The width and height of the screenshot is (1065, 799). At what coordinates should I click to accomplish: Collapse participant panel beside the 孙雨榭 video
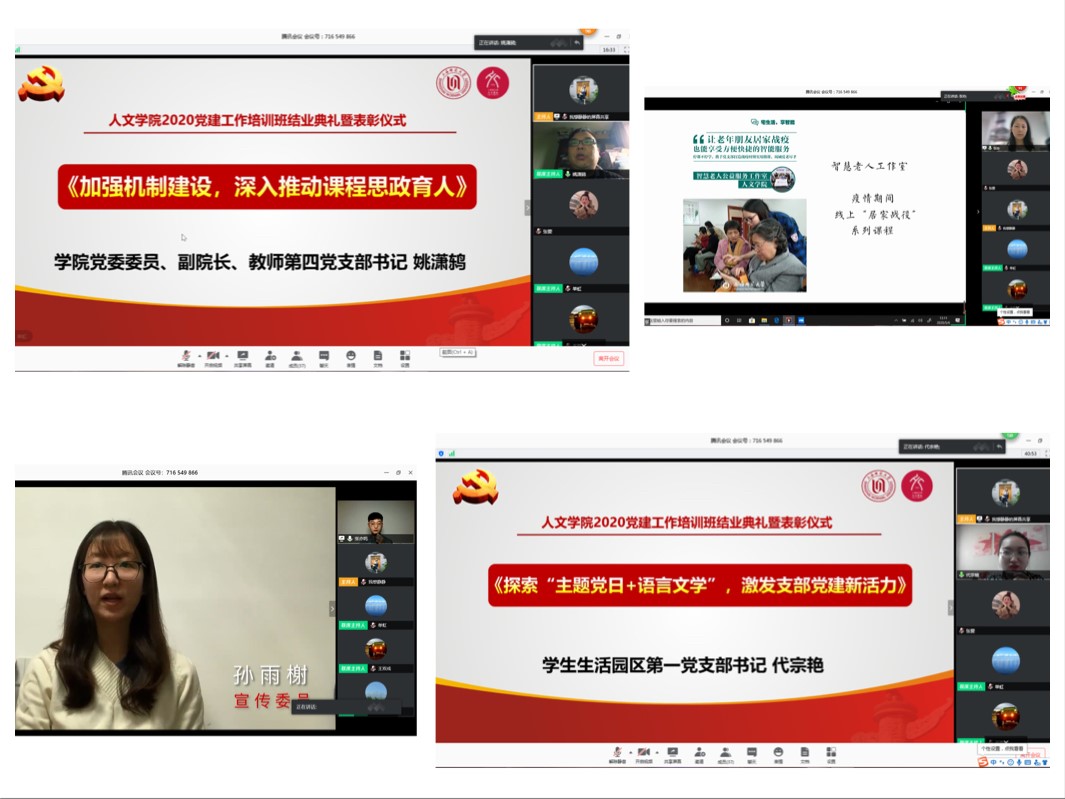coord(332,608)
